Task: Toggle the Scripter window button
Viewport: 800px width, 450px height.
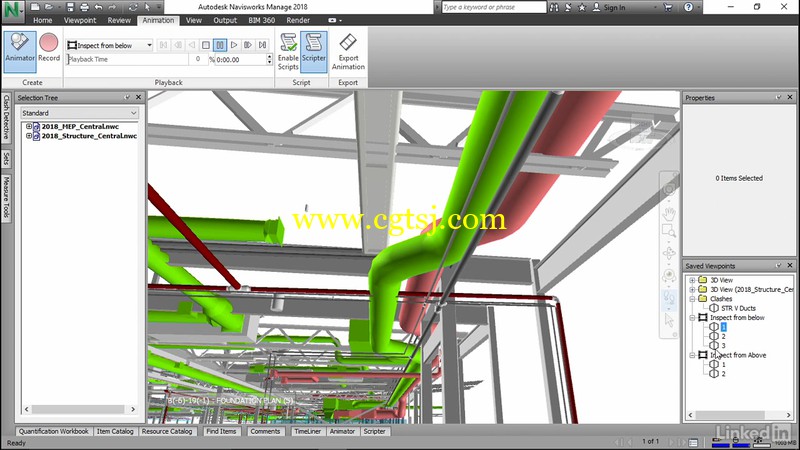Action: pyautogui.click(x=313, y=52)
